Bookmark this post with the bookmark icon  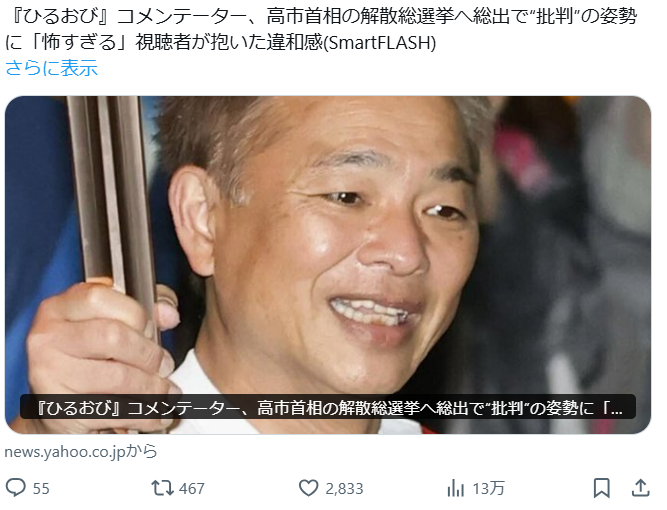(601, 488)
